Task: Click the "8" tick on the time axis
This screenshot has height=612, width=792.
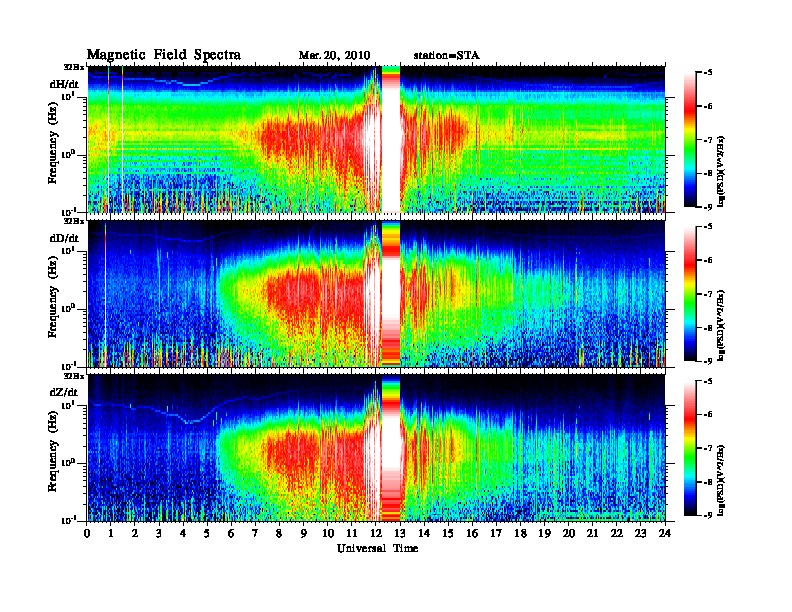Action: [279, 533]
